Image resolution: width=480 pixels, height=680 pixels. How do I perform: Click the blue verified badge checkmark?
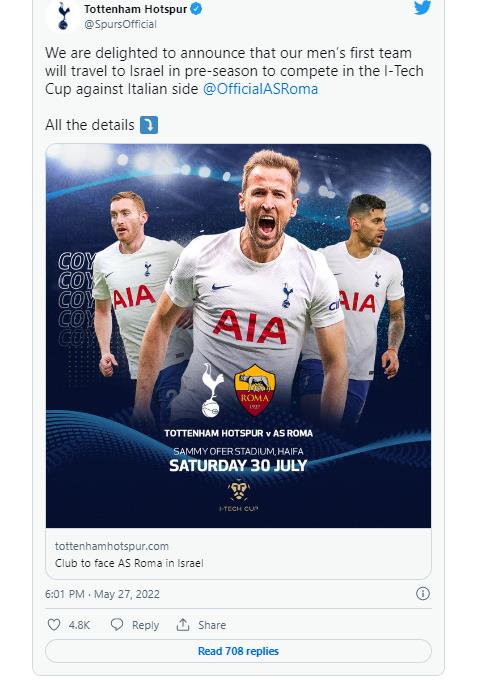coord(196,9)
